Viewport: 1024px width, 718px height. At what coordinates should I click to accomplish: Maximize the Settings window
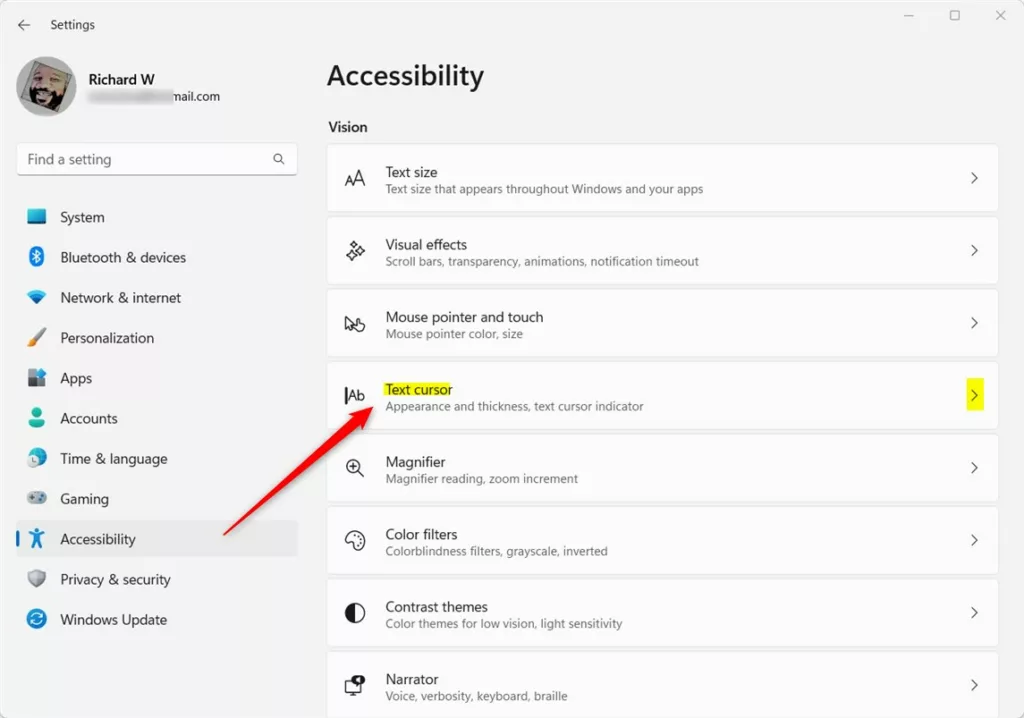click(x=955, y=15)
